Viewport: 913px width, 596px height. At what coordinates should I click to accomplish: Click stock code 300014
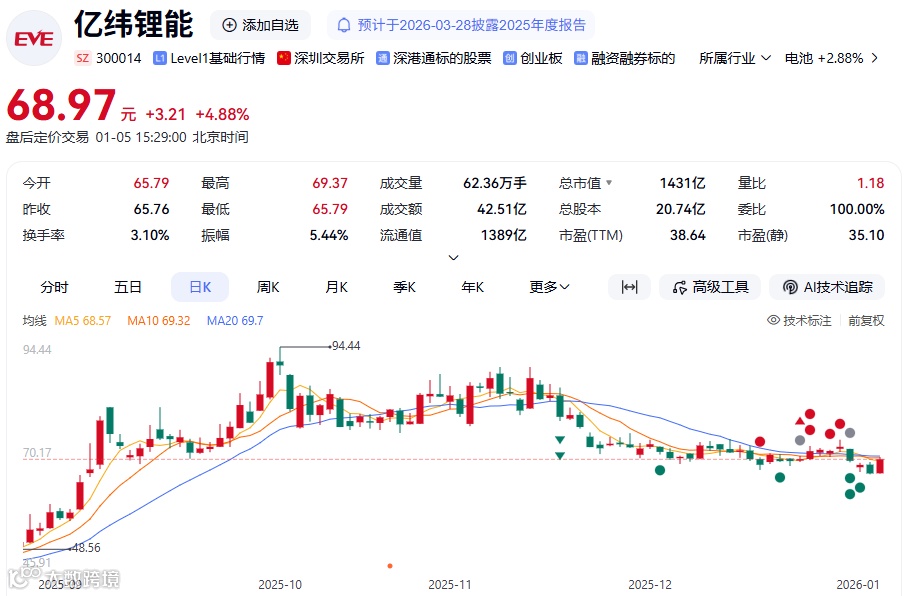coord(119,58)
